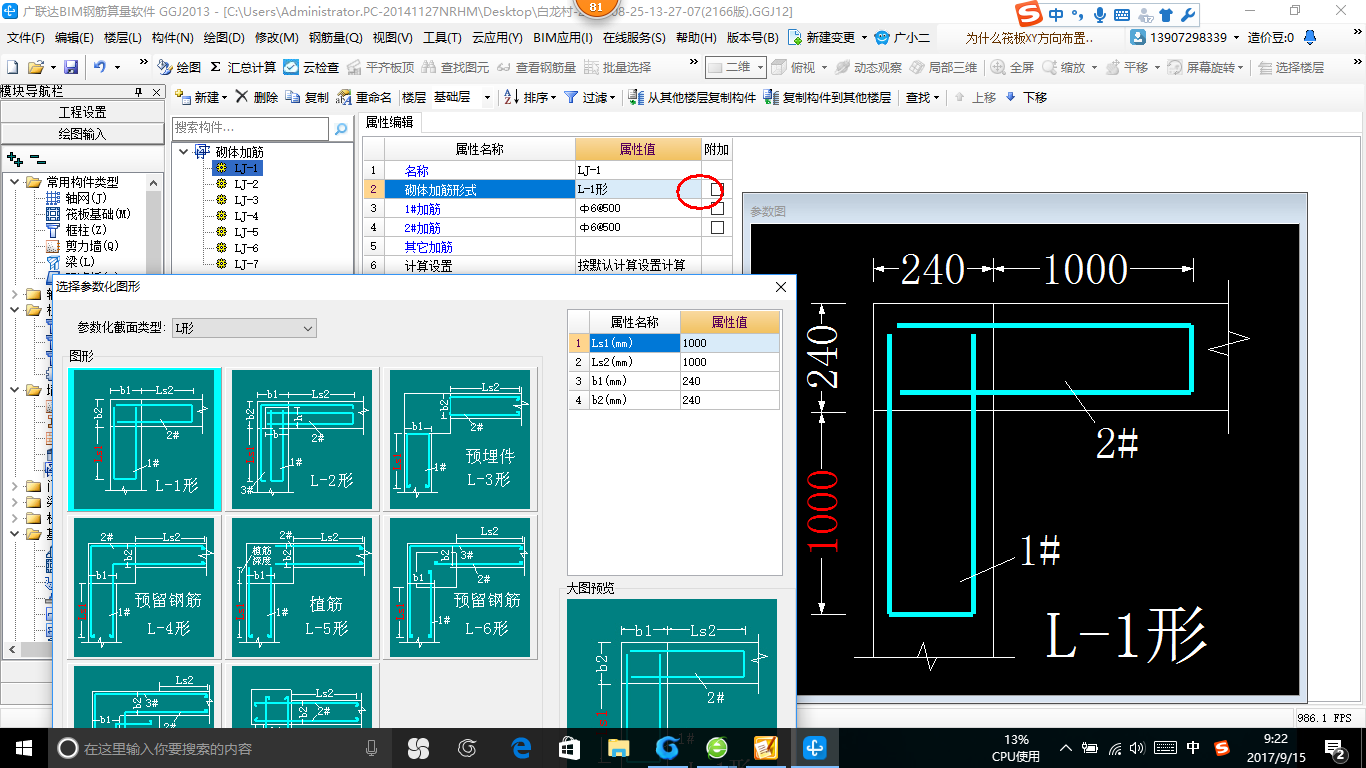The width and height of the screenshot is (1366, 768).
Task: Open the account 13907298339 dropdown
Action: pos(1236,37)
